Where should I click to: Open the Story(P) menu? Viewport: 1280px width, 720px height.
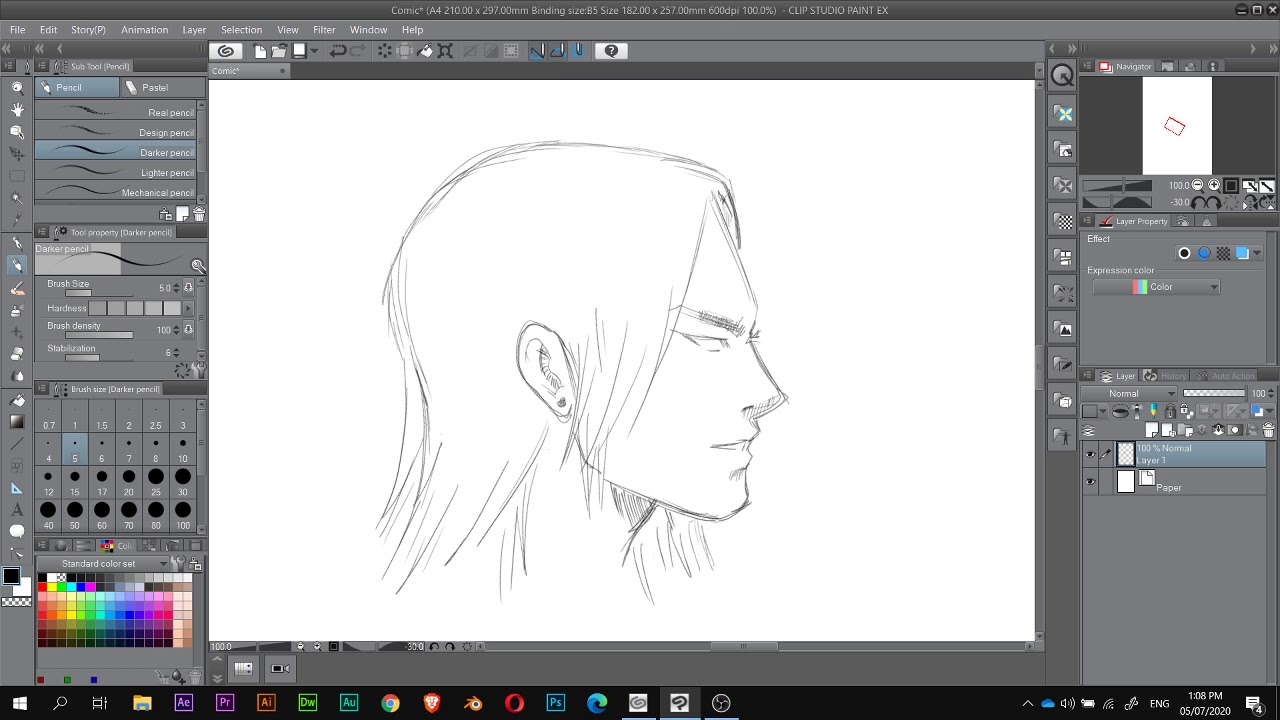point(88,30)
